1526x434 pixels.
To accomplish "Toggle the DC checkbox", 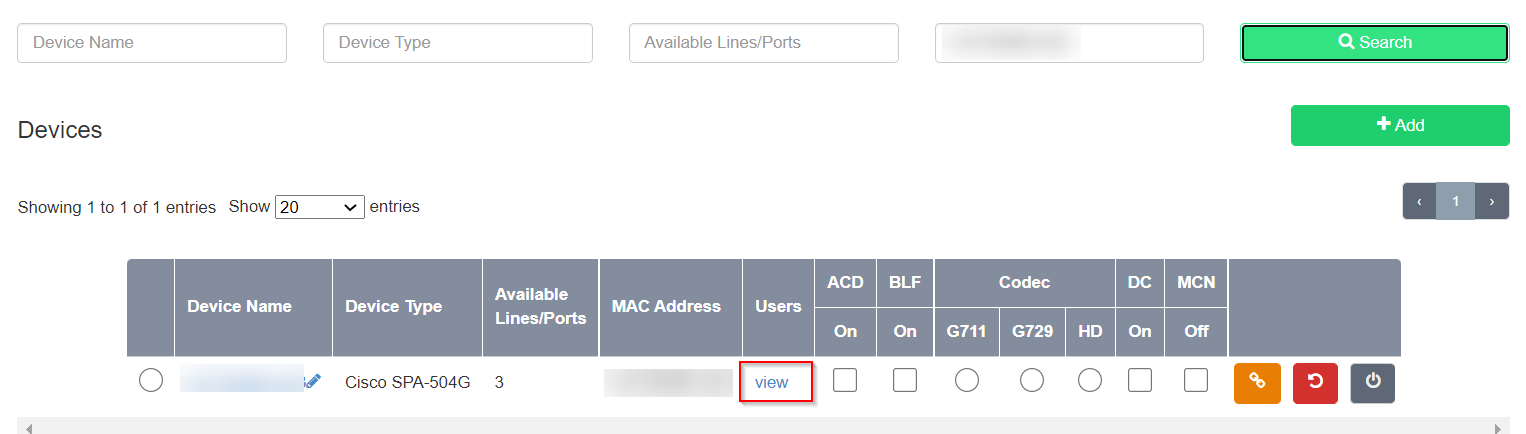I will [x=1140, y=380].
